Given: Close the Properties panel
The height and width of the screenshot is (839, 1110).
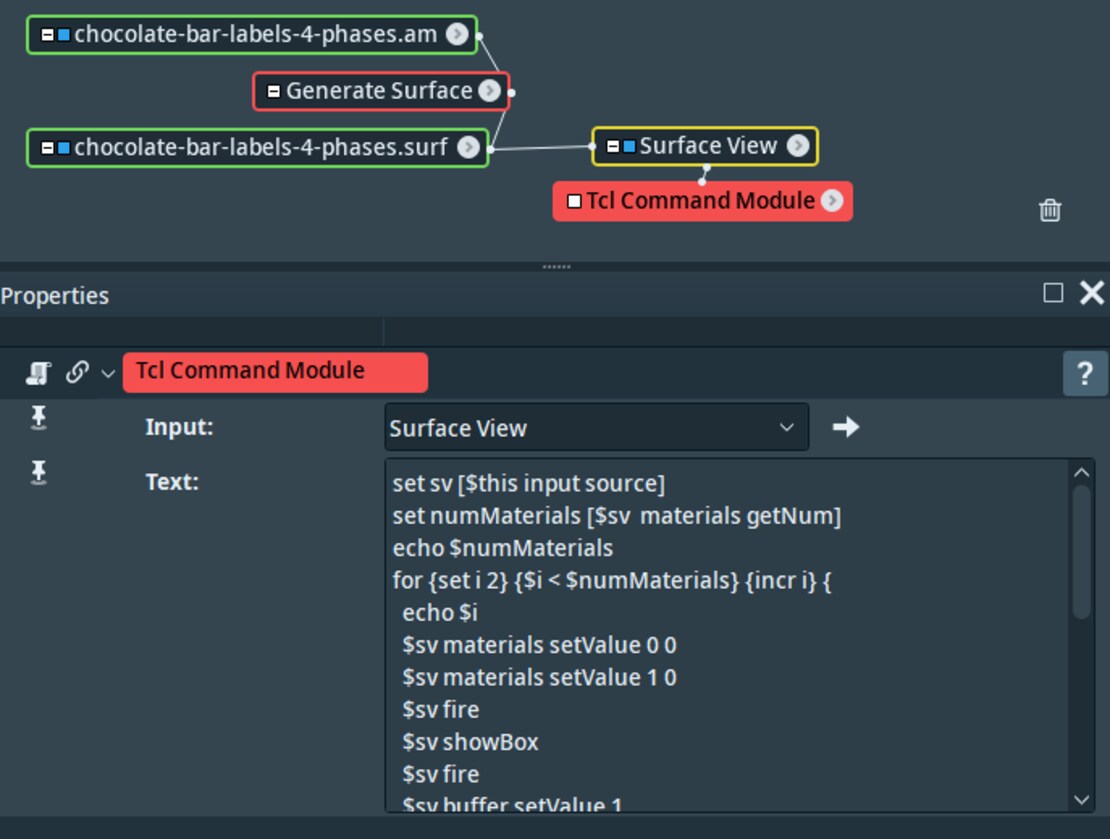Looking at the screenshot, I should point(1089,294).
